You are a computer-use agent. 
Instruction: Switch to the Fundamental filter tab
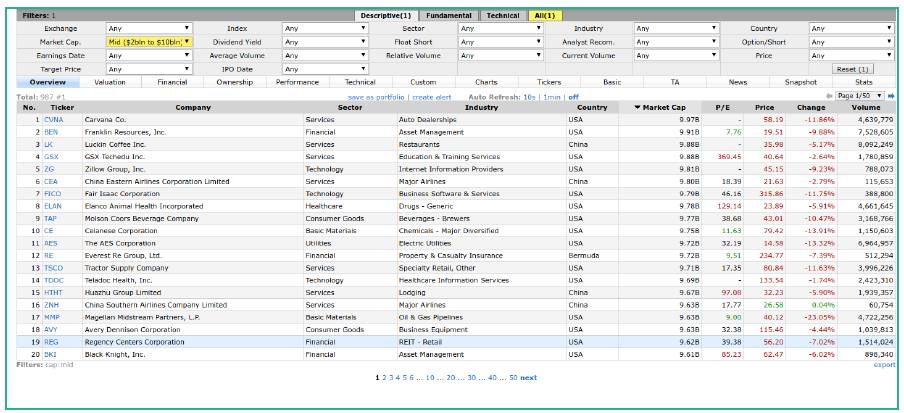447,15
